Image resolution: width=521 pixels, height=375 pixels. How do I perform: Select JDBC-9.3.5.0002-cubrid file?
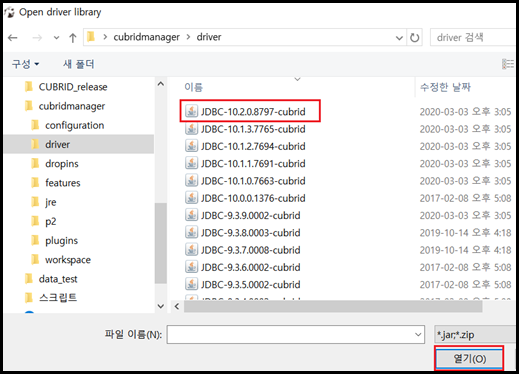tap(250, 285)
